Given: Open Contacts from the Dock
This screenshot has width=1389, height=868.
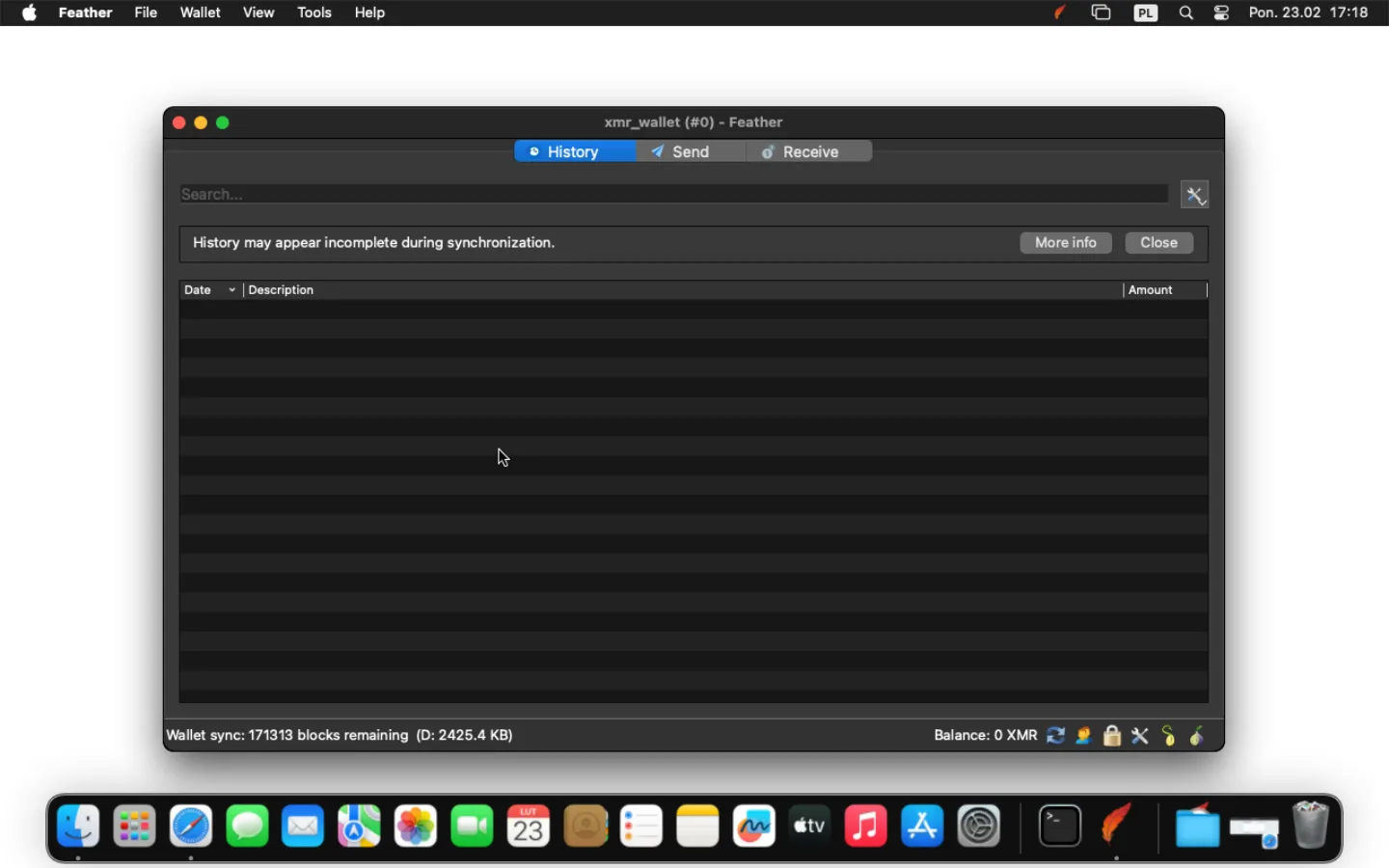Looking at the screenshot, I should click(x=586, y=827).
